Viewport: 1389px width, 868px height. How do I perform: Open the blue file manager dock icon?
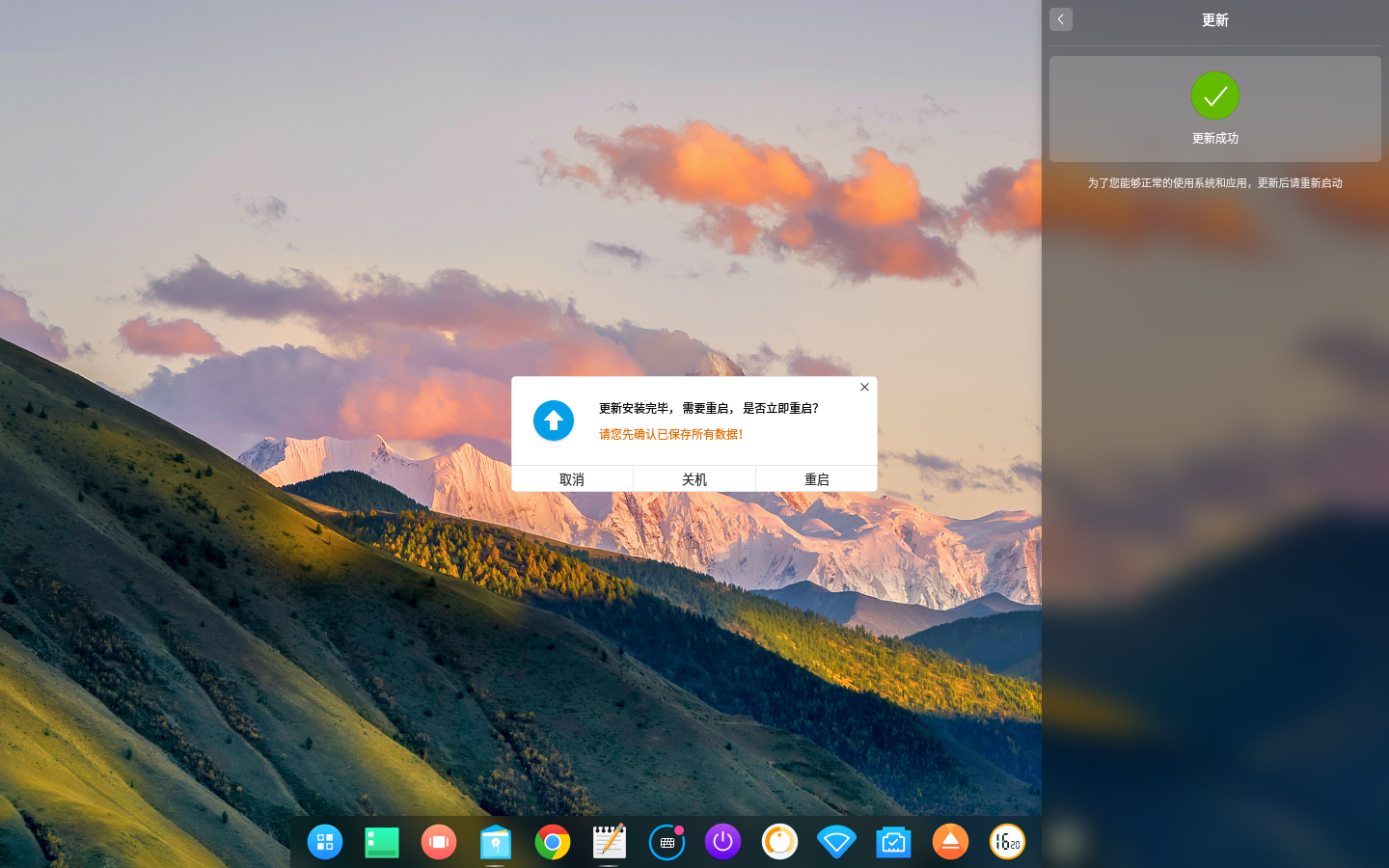click(x=496, y=842)
